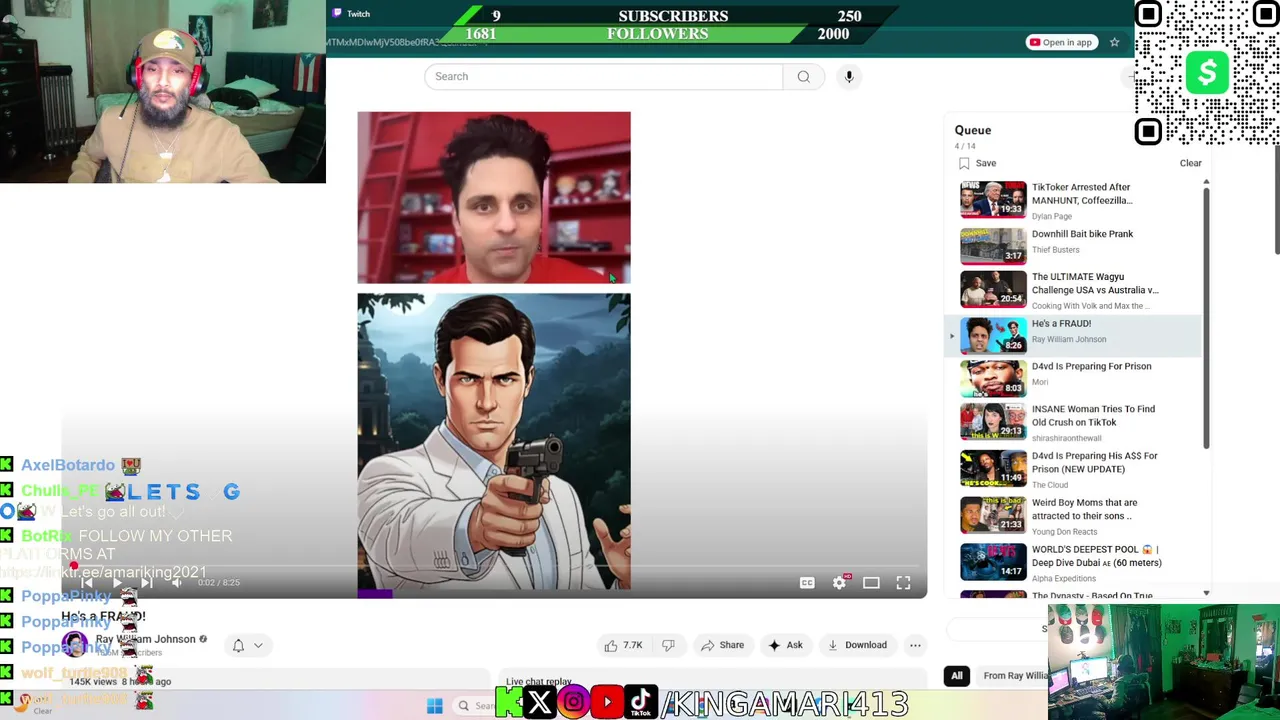Screen dimensions: 1280x720
Task: Click the queue scroll-down arrow
Action: tap(1206, 593)
